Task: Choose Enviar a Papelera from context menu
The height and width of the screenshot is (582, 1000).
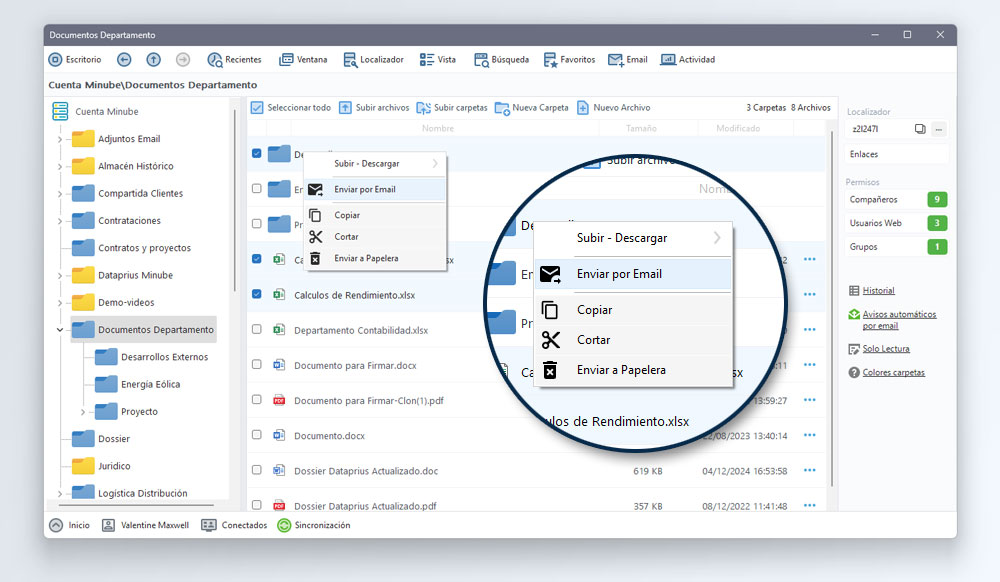Action: coord(375,258)
